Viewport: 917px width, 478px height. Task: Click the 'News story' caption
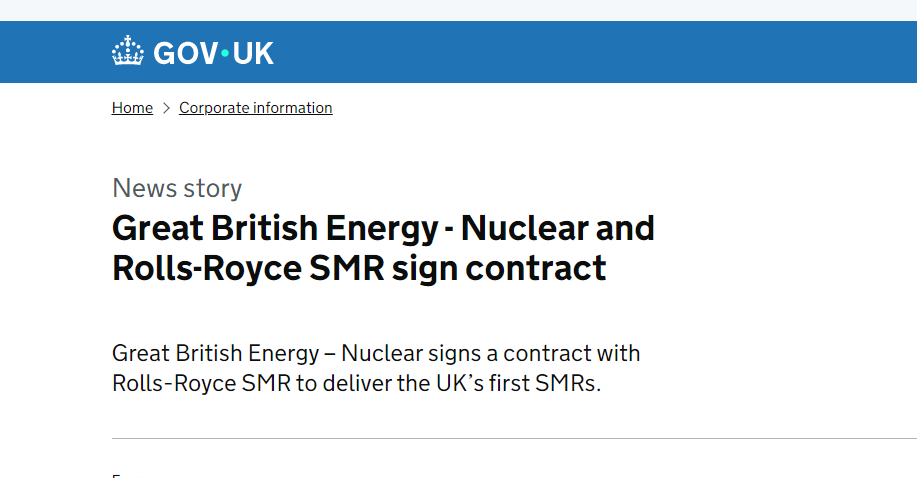[x=177, y=188]
